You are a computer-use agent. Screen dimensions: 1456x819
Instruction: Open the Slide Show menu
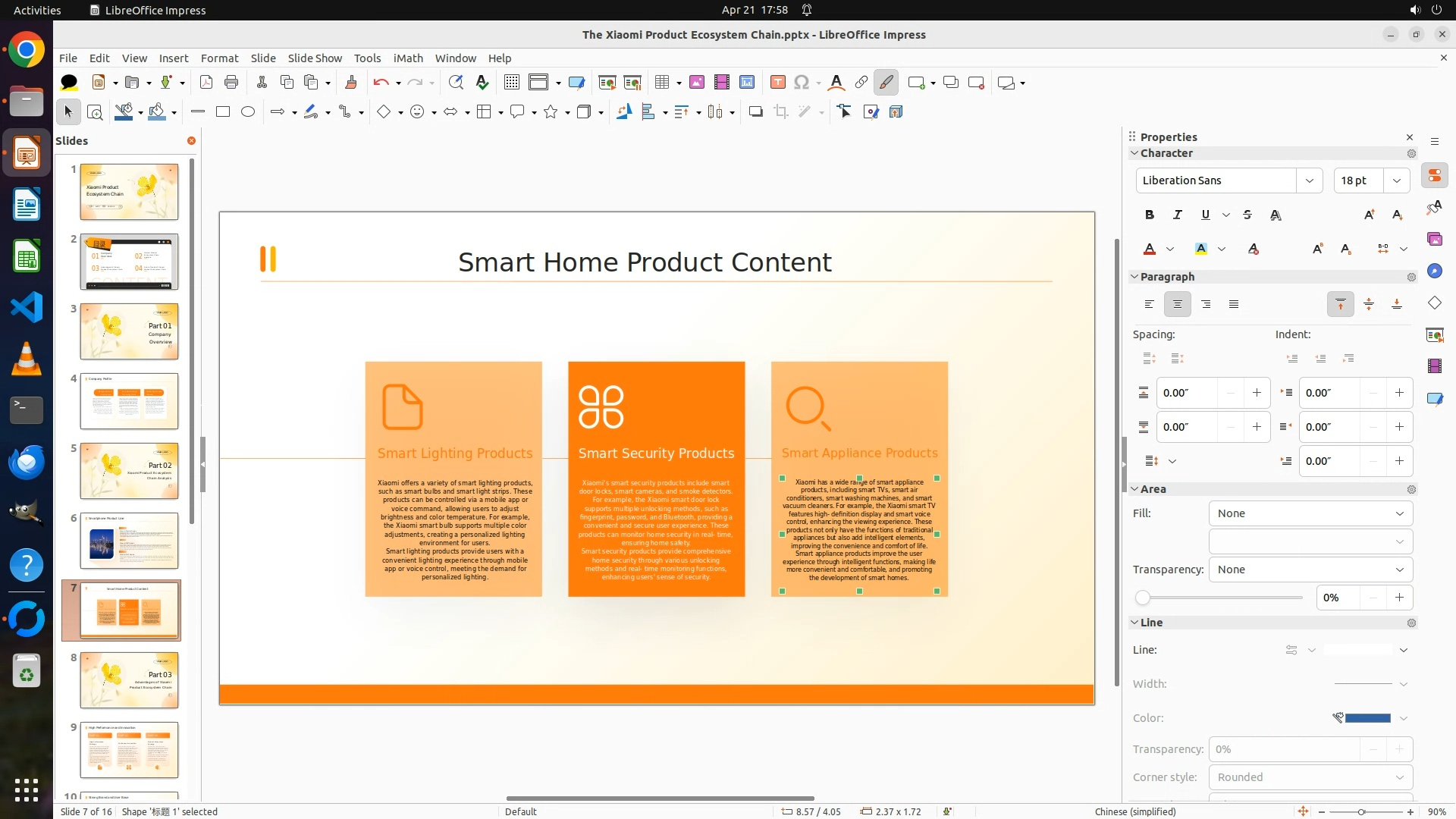pyautogui.click(x=315, y=58)
